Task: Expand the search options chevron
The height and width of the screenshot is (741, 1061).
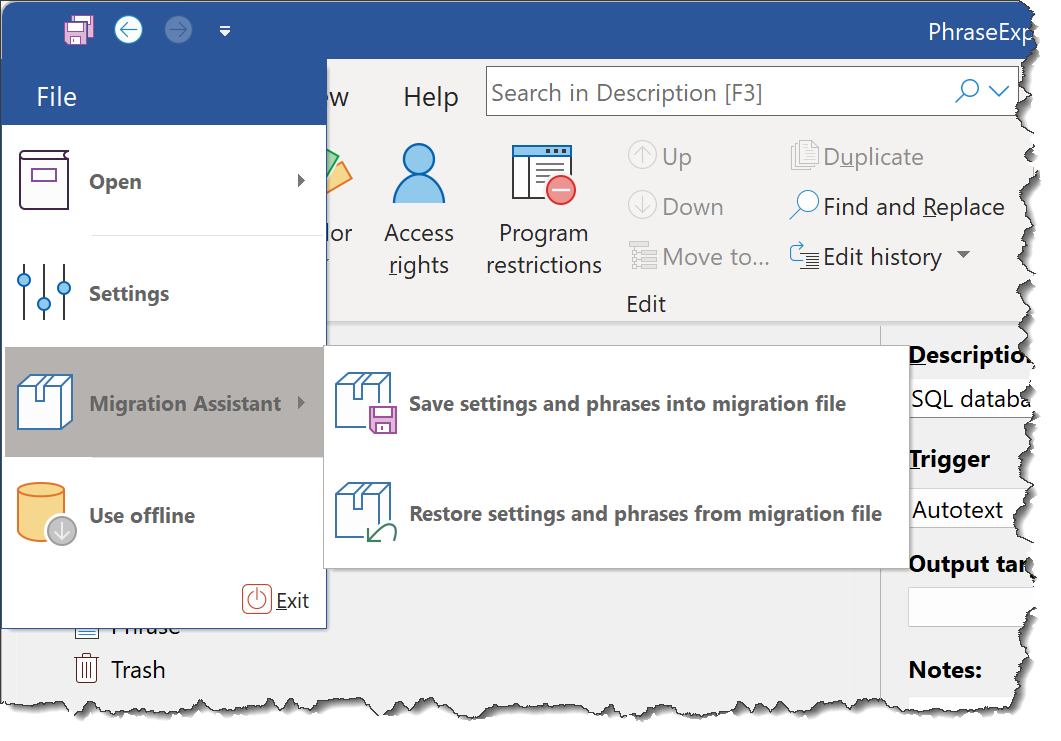Action: tap(998, 92)
